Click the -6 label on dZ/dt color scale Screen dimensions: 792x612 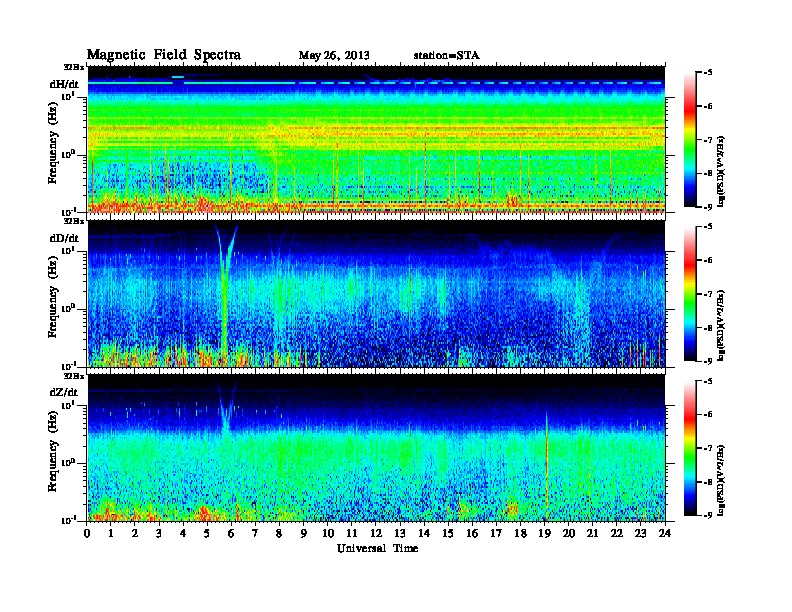[709, 415]
